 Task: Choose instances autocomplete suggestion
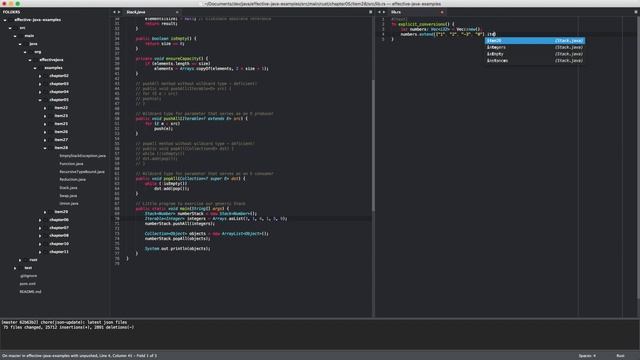pos(535,60)
